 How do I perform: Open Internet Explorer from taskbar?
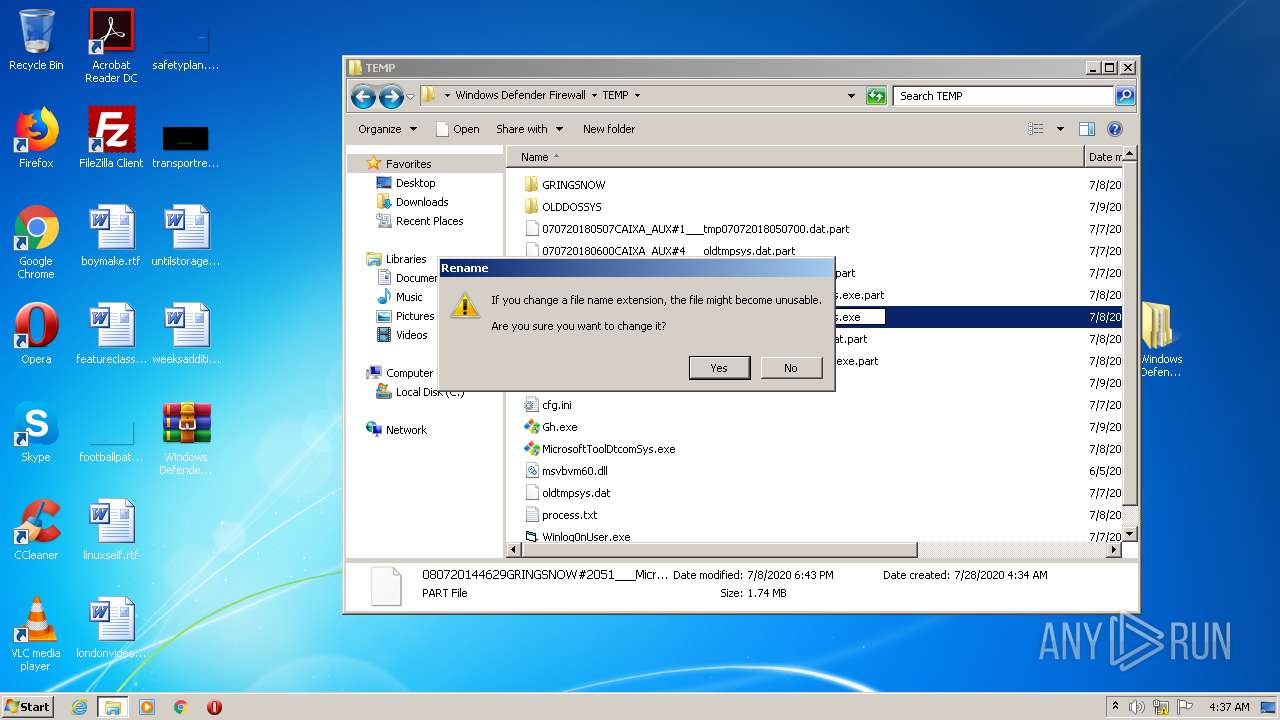[80, 706]
